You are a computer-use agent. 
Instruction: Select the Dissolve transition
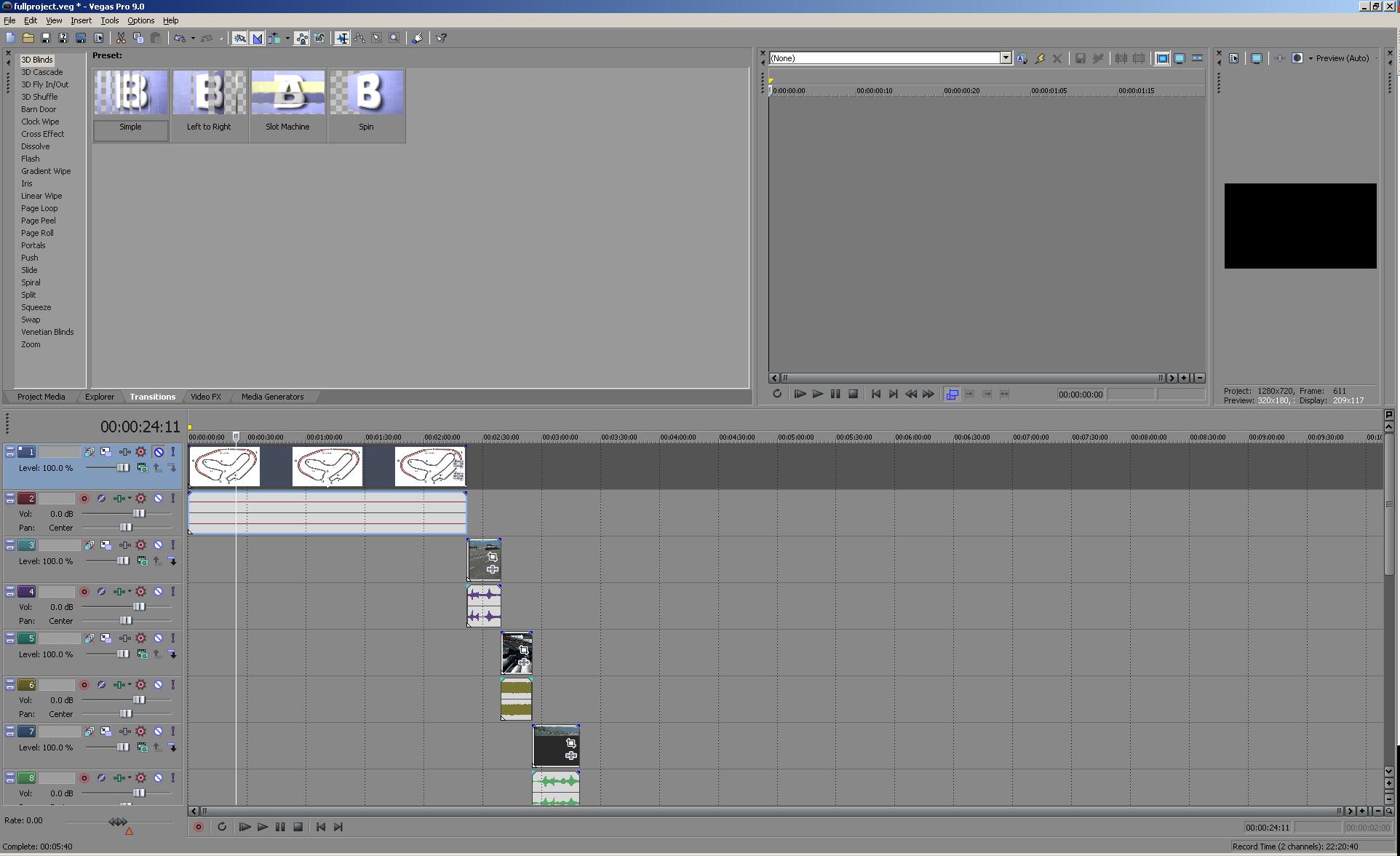(35, 146)
